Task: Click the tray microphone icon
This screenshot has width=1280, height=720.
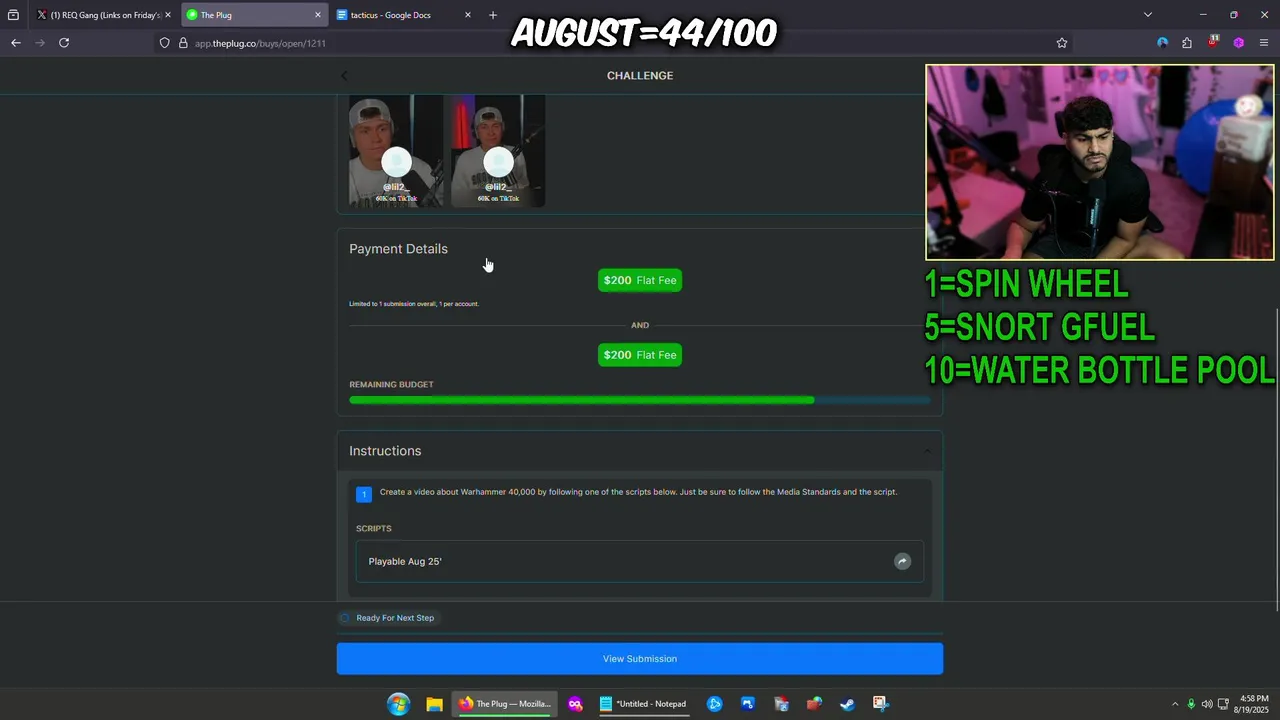Action: (1191, 704)
